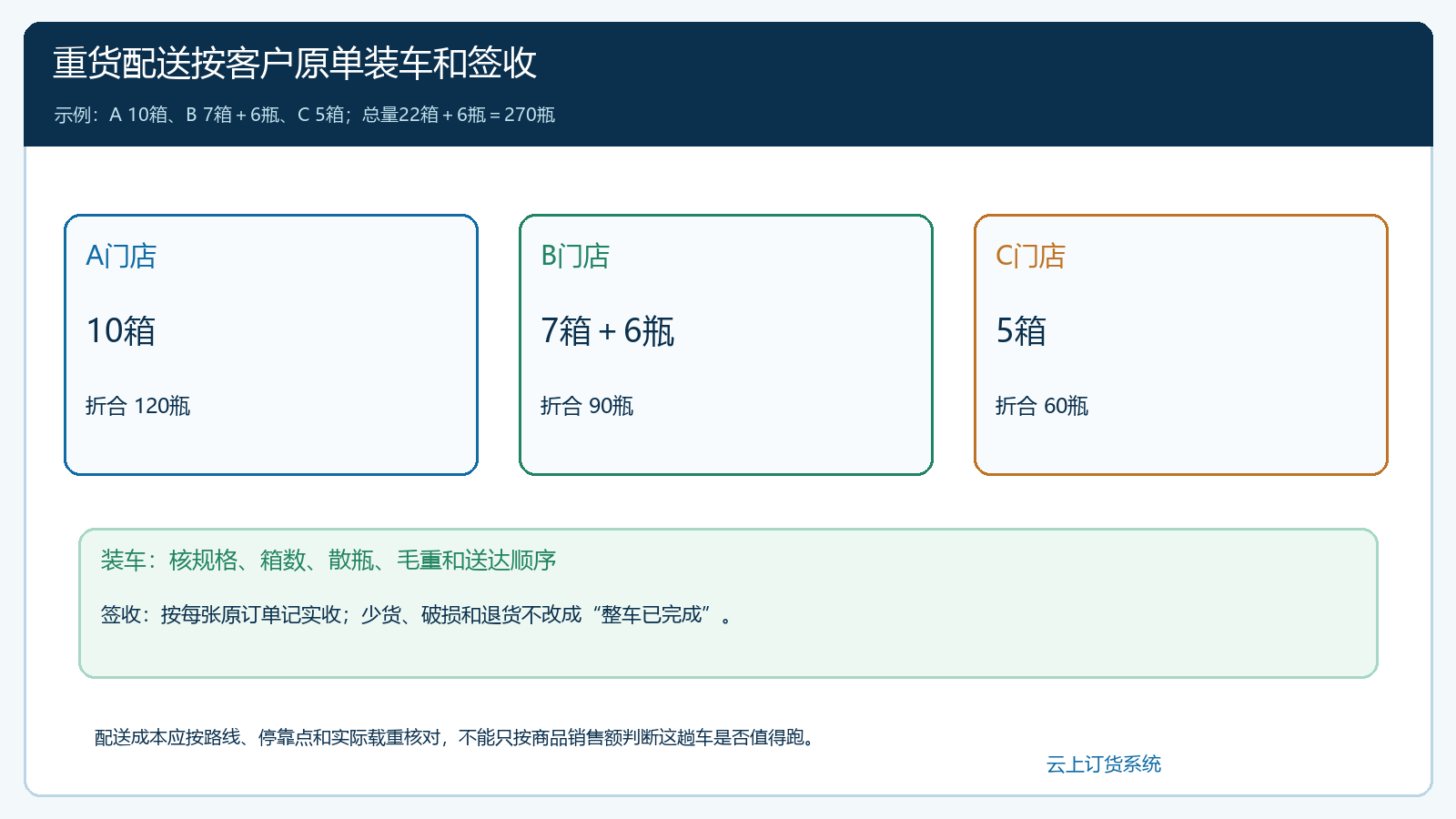Click the green loading and signing info box

728,603
